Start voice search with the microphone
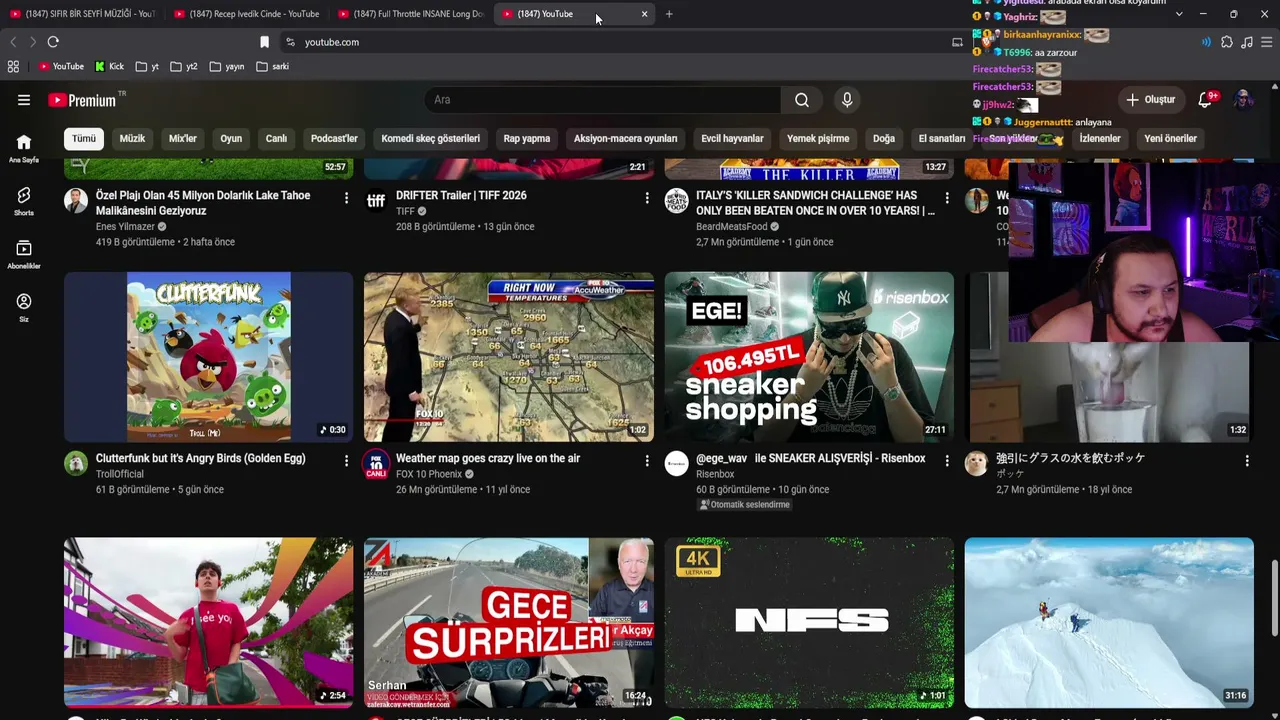Image resolution: width=1280 pixels, height=720 pixels. pyautogui.click(x=847, y=100)
